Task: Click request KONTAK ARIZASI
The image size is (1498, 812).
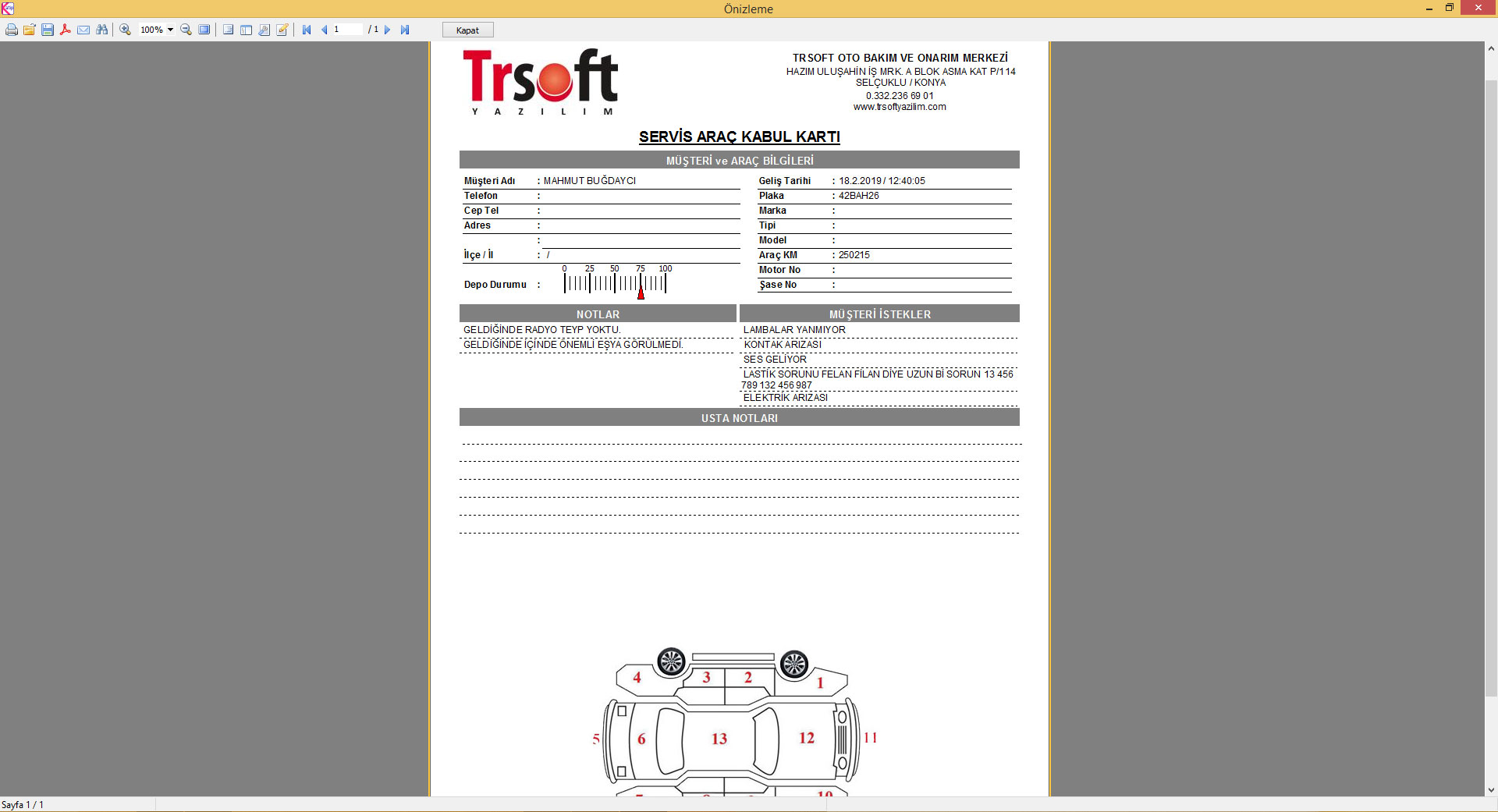Action: click(x=783, y=345)
